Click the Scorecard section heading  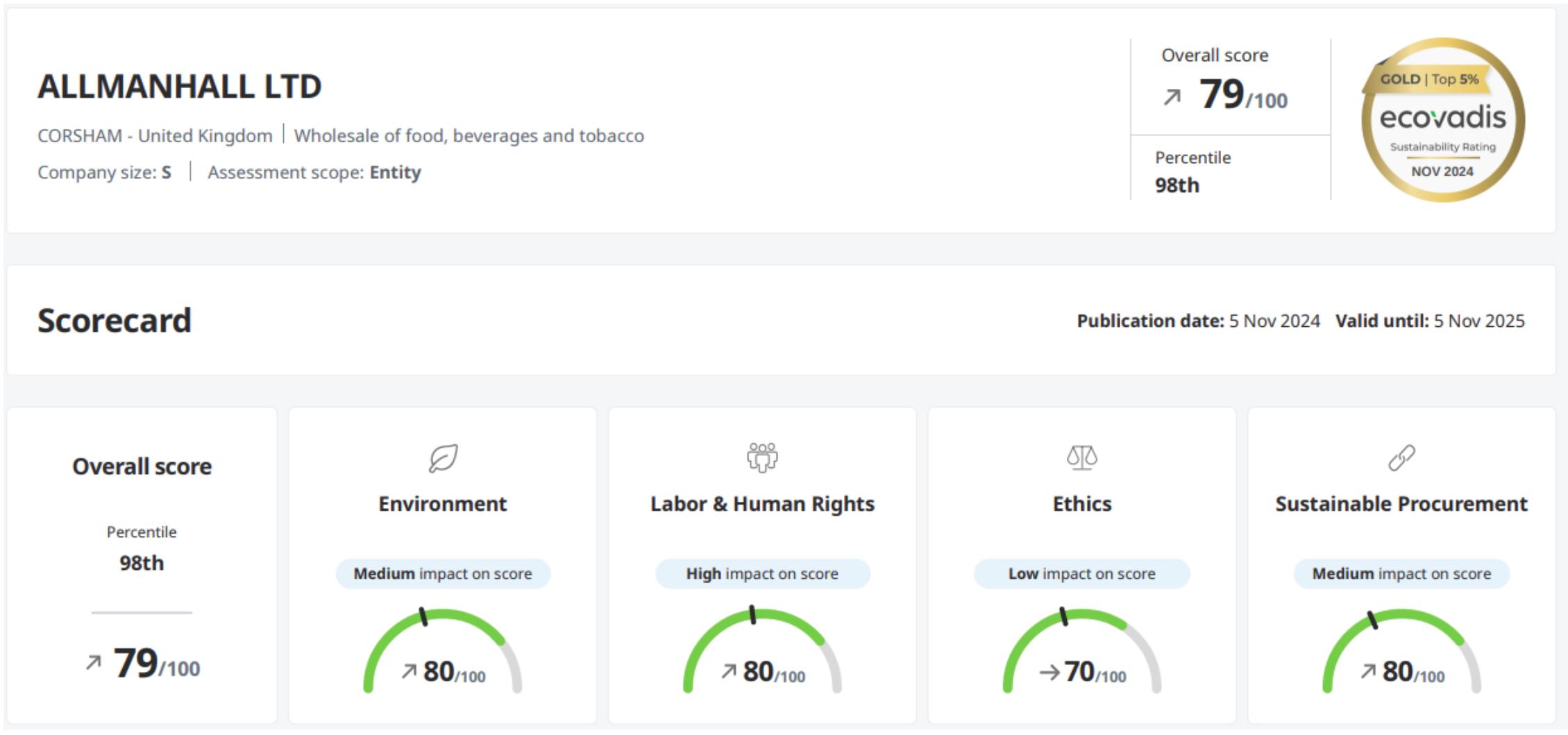(x=115, y=321)
